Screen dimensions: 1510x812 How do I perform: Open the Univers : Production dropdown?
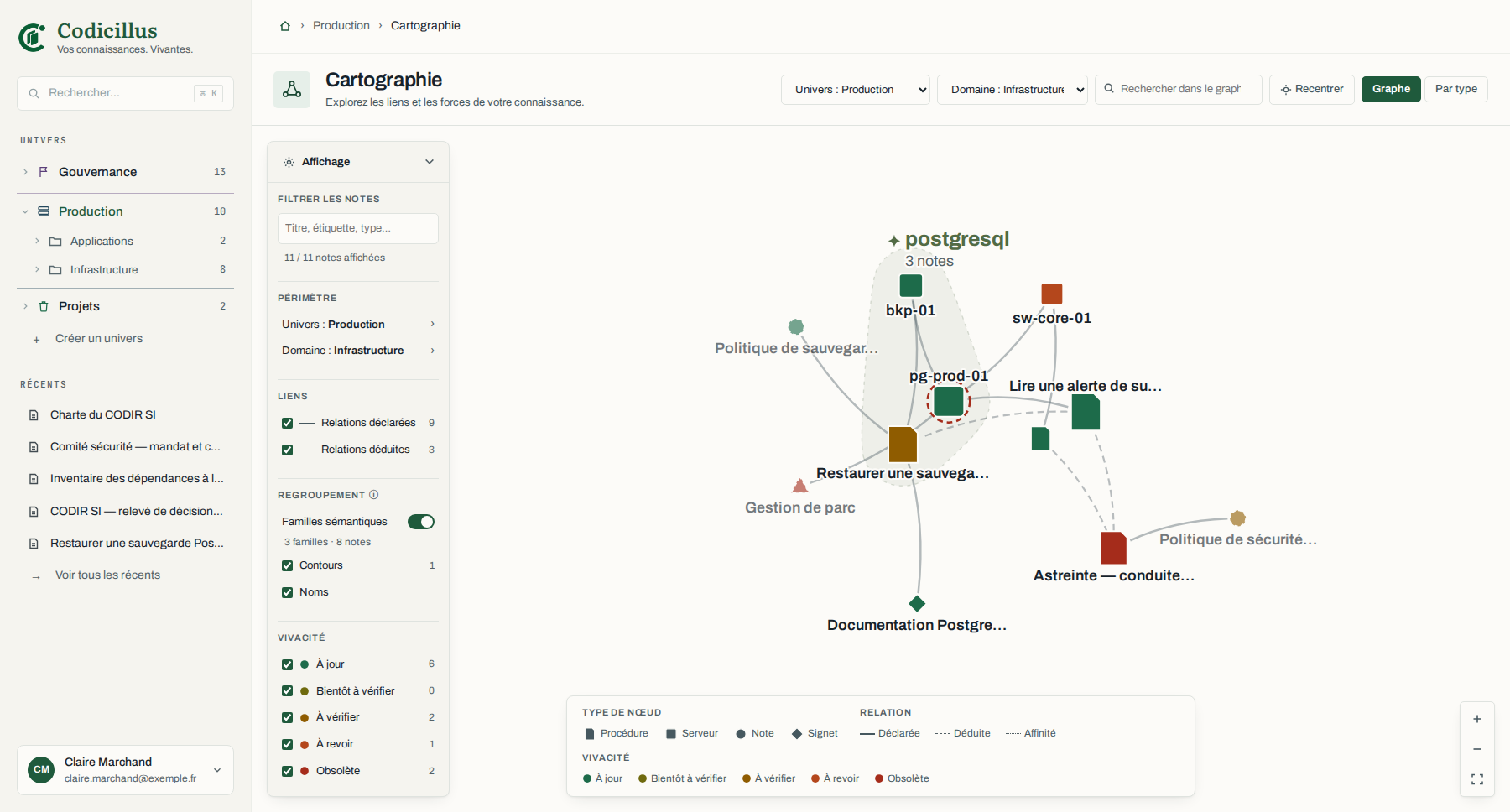coord(855,90)
